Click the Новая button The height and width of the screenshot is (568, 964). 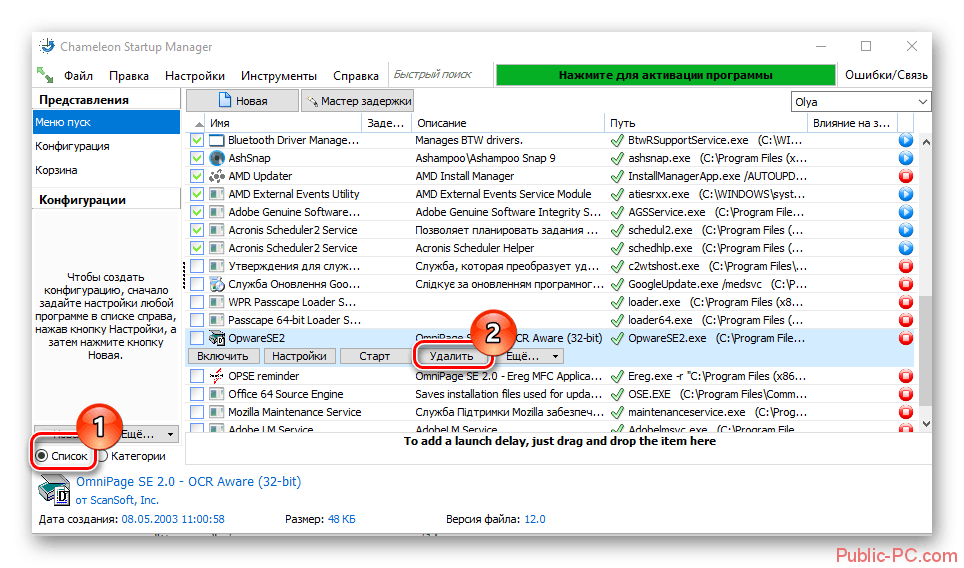[x=242, y=101]
